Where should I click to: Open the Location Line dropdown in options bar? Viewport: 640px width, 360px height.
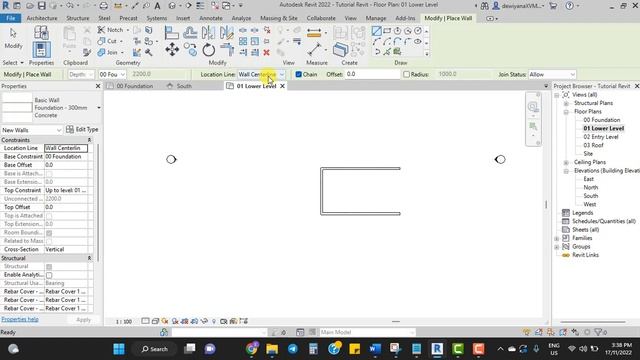pyautogui.click(x=261, y=74)
